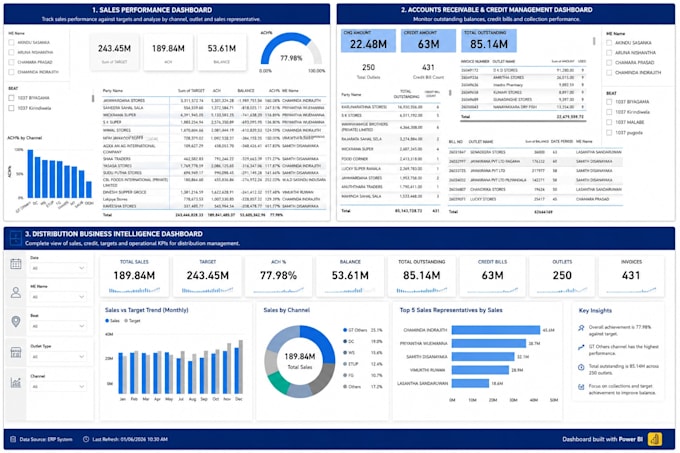Viewport: 680px width, 453px height.
Task: Click icon beside Focus on collections insight
Action: [x=581, y=387]
